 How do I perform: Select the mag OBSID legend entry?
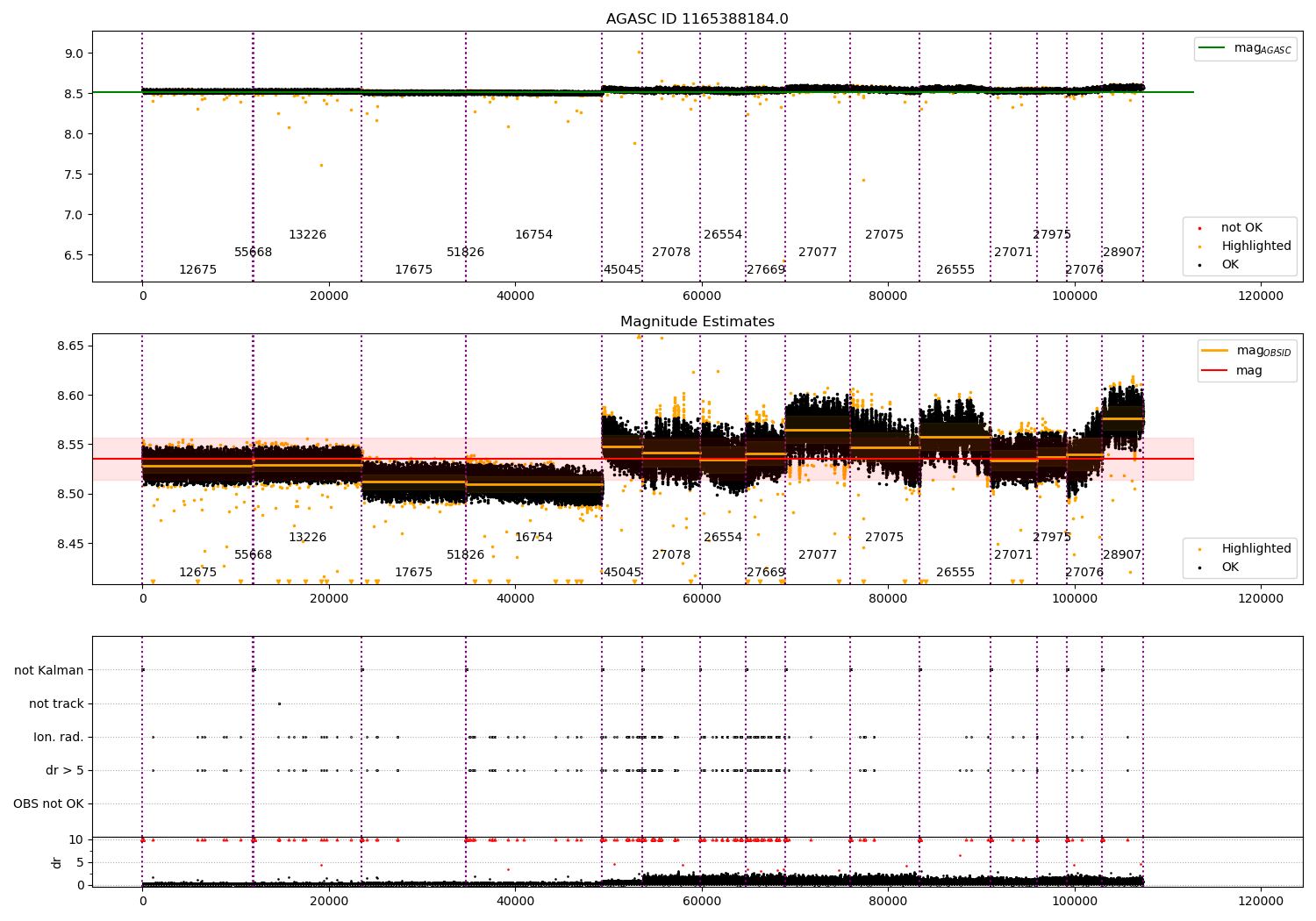pos(1247,351)
